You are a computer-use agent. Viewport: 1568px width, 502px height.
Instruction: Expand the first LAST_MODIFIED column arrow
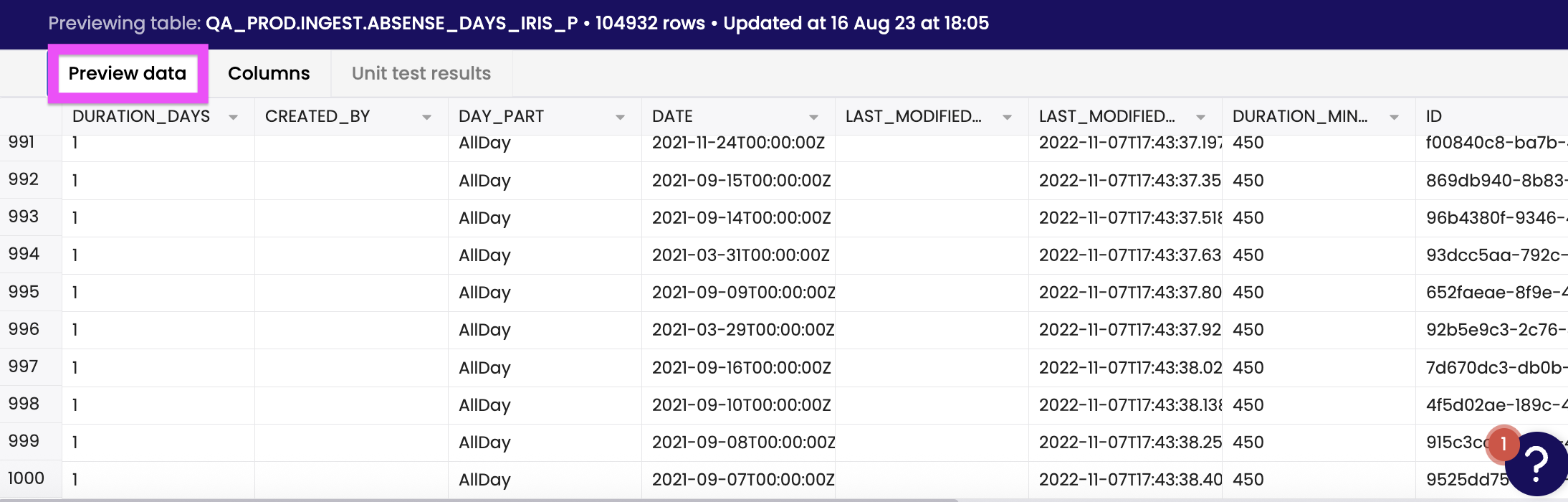(x=1007, y=117)
